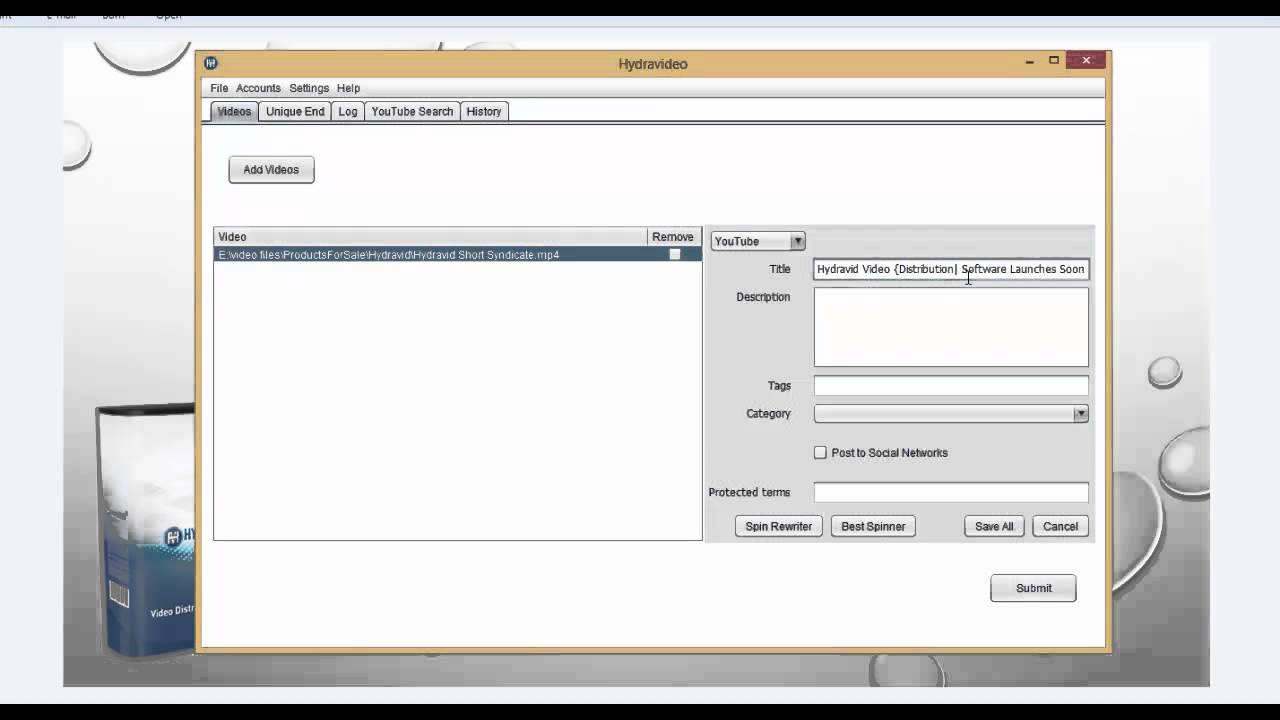Viewport: 1280px width, 720px height.
Task: Click the Submit button
Action: [x=1033, y=588]
